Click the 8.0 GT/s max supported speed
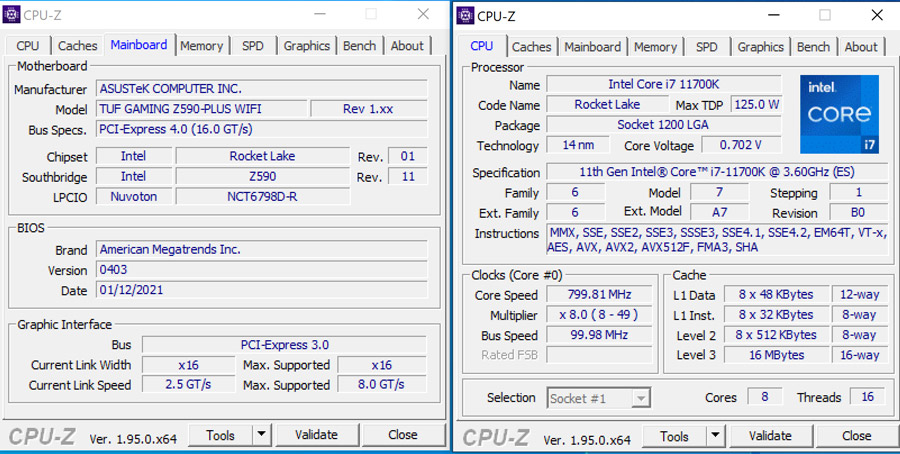Screen dimensions: 900x454 (382, 385)
